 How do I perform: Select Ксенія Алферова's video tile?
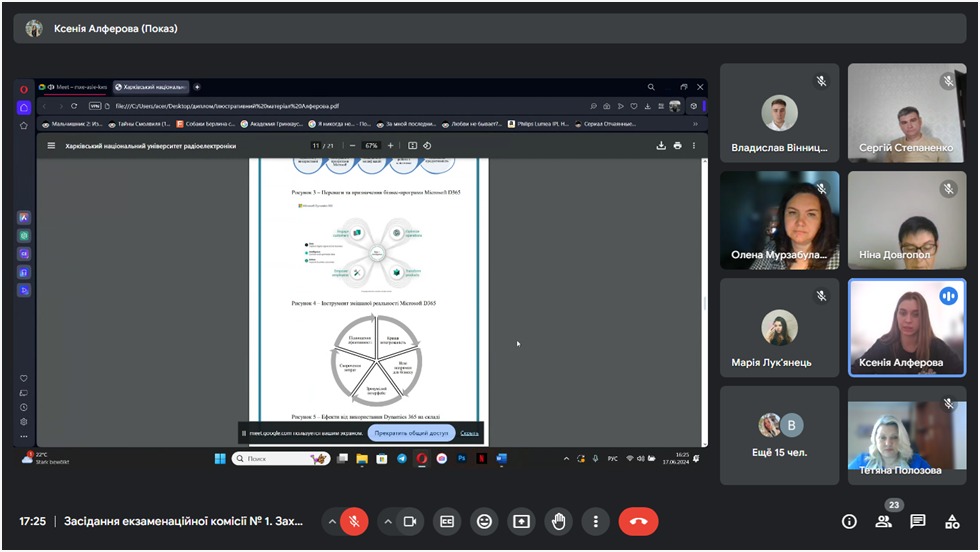pyautogui.click(x=908, y=327)
